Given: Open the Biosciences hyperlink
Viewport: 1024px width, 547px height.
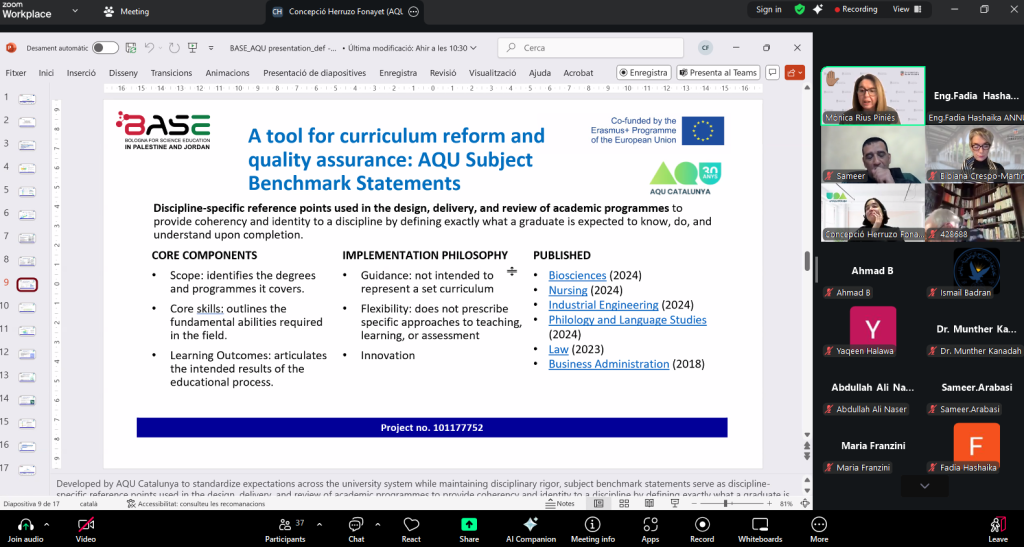Looking at the screenshot, I should (x=577, y=275).
